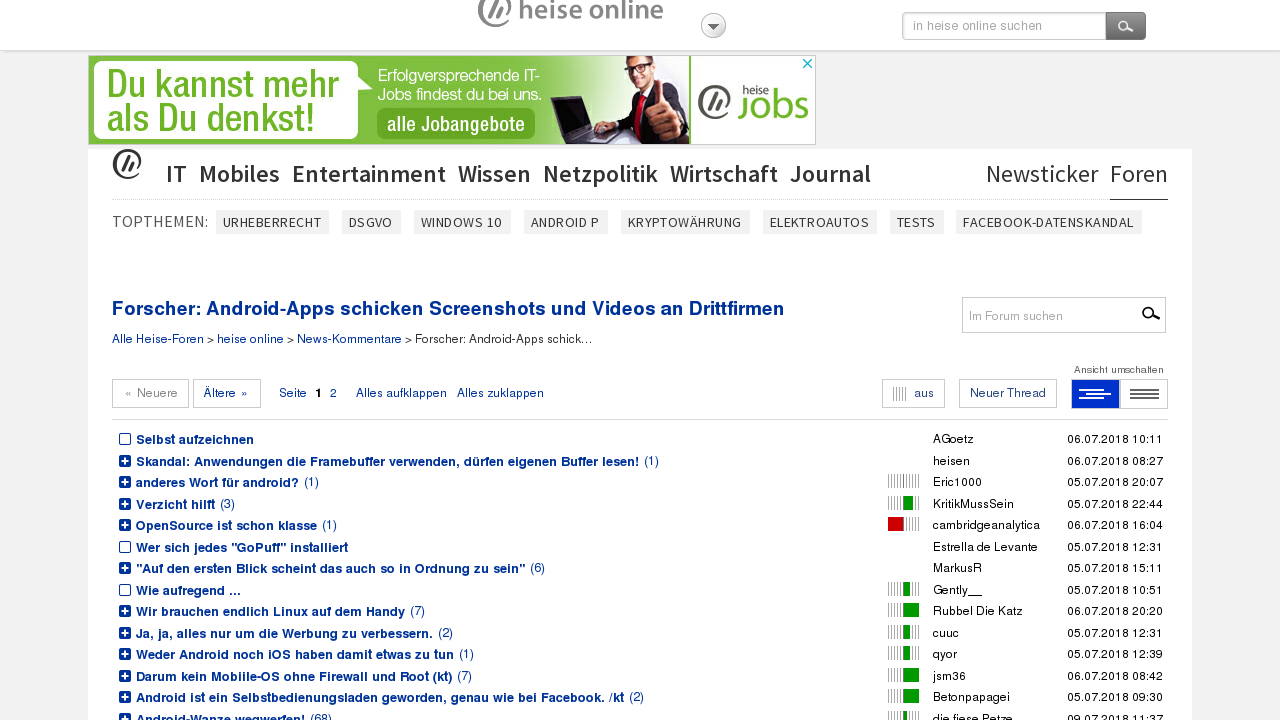Open the Journal navigation section

[x=830, y=174]
